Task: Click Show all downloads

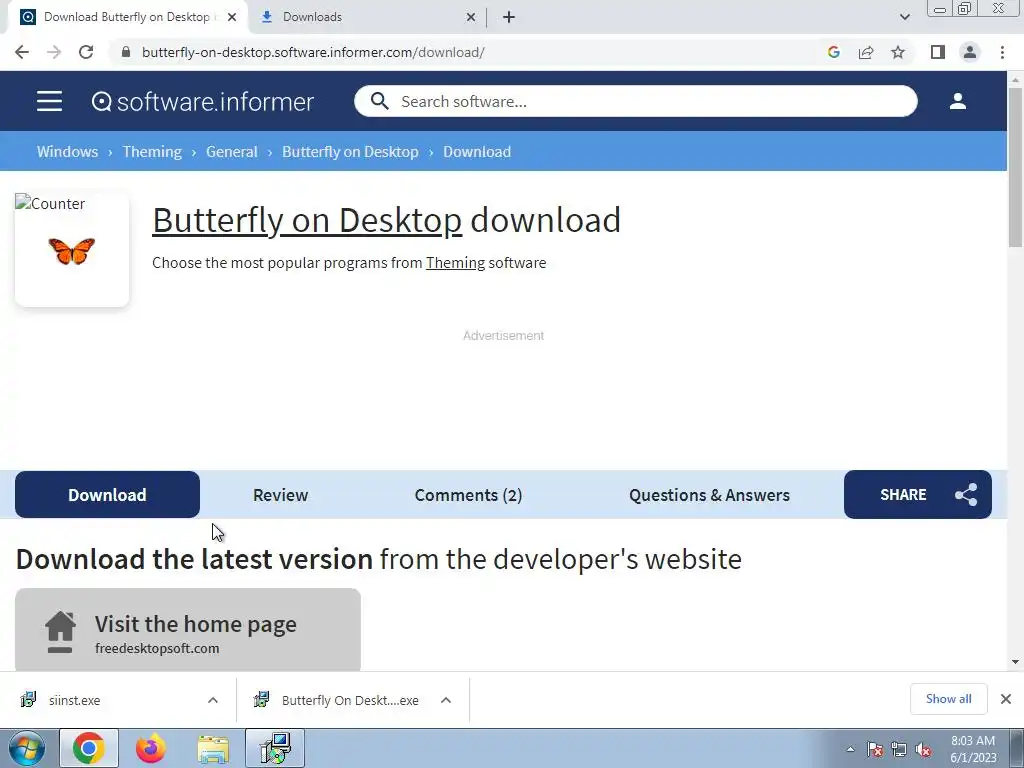Action: [949, 699]
